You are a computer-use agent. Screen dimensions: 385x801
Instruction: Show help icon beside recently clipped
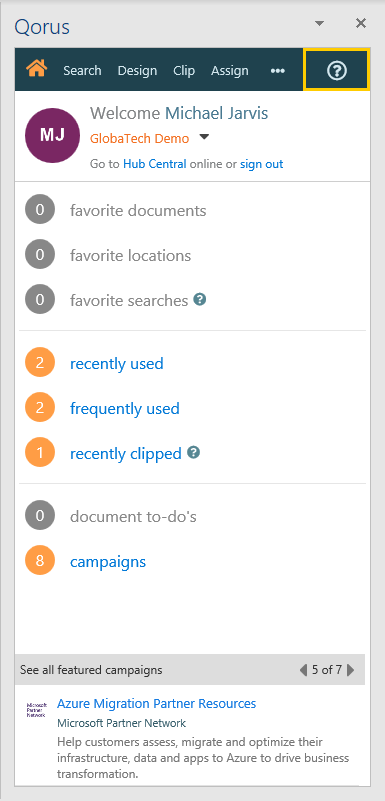[194, 452]
